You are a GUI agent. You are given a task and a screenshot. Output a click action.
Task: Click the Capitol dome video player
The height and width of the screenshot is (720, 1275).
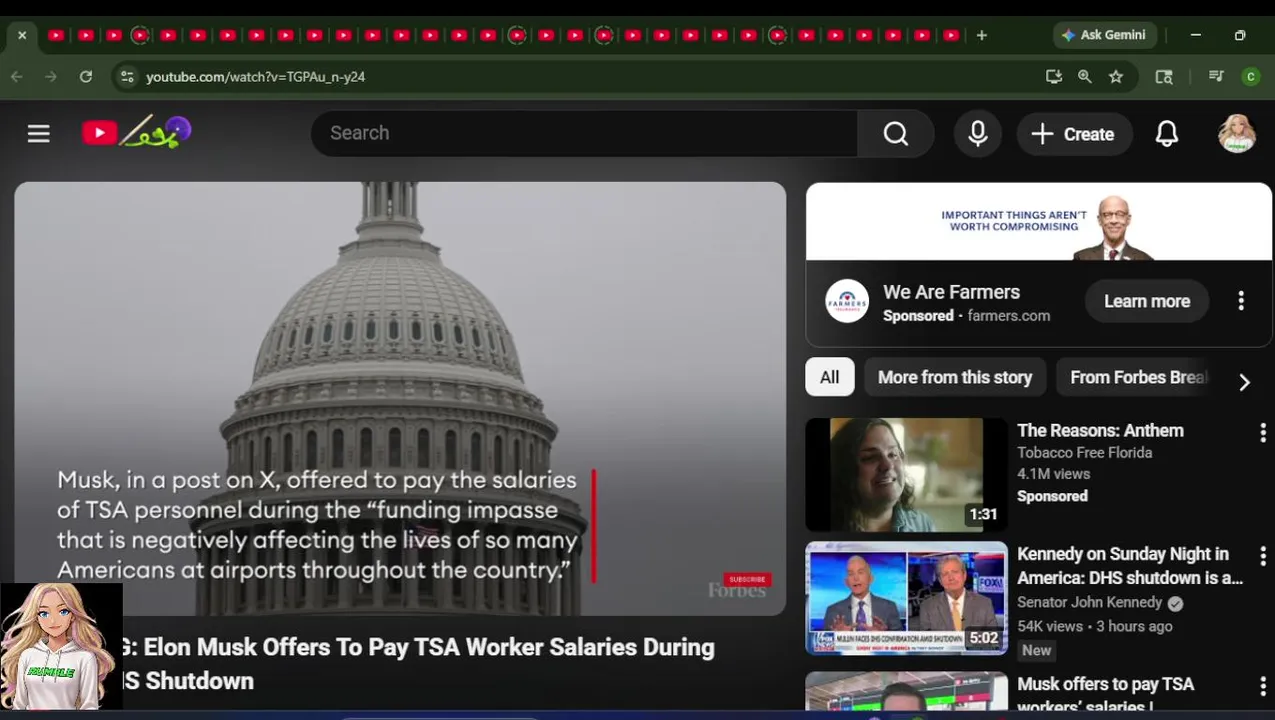coord(400,398)
